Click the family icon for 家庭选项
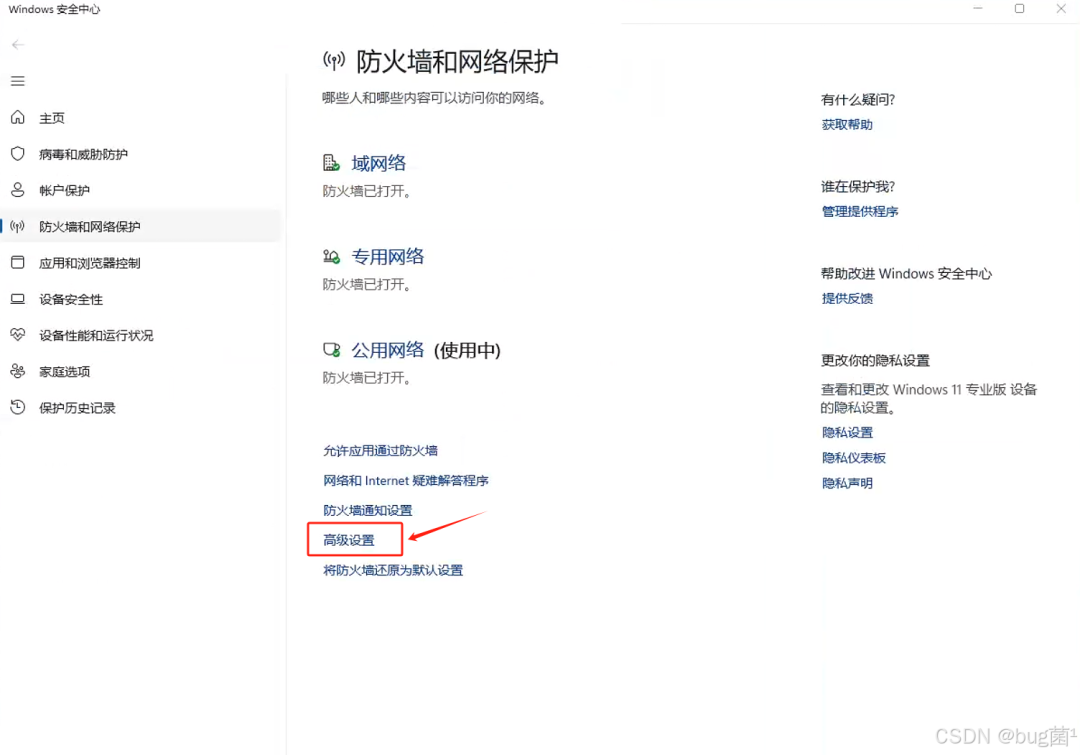This screenshot has height=755, width=1080. 18,371
